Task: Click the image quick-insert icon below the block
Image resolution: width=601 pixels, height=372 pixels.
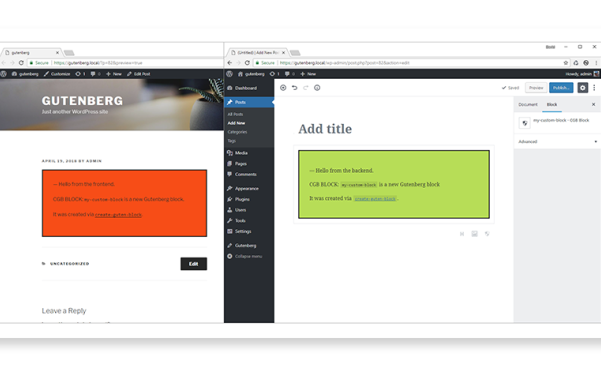Action: pyautogui.click(x=475, y=234)
